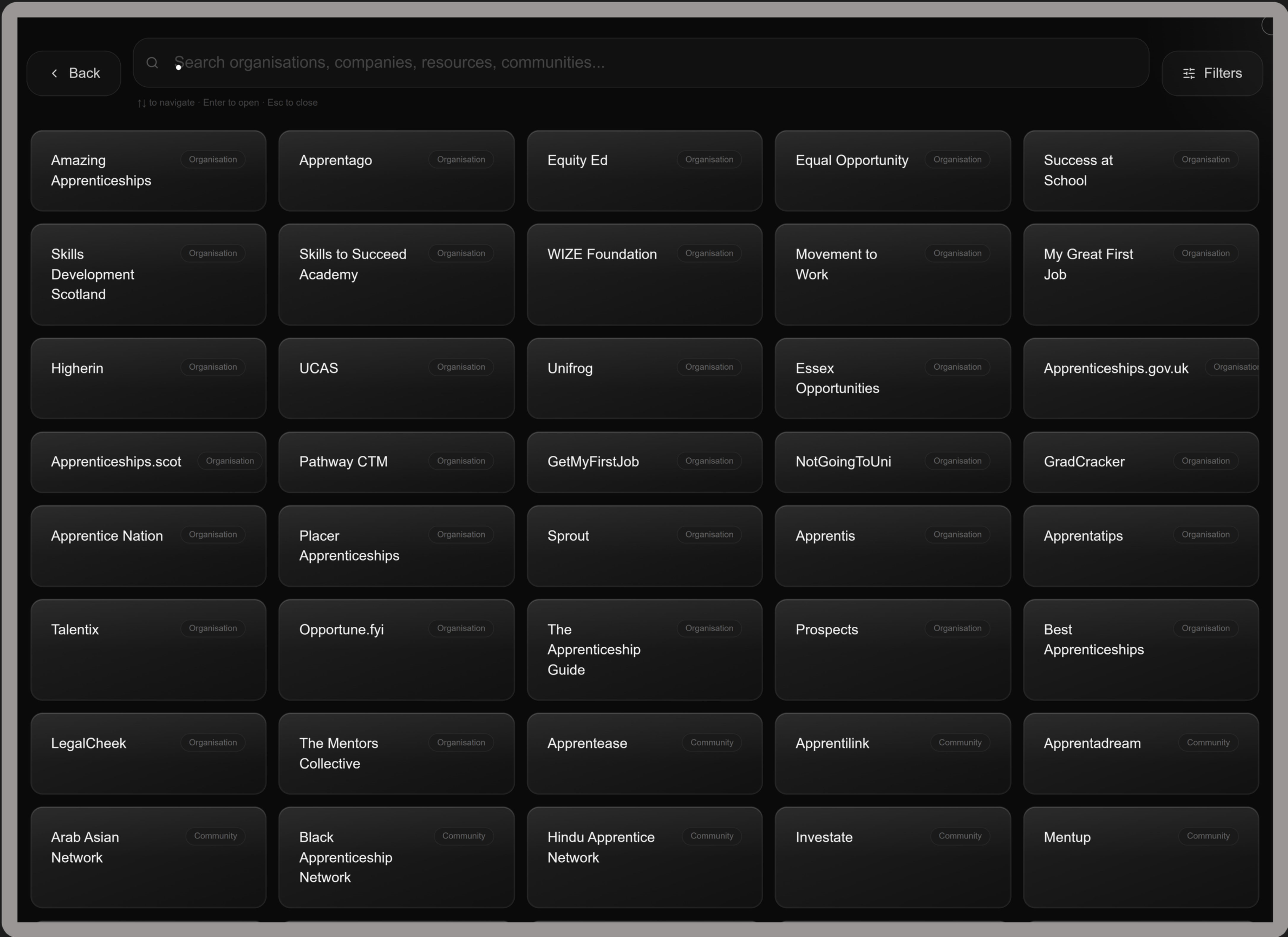Open the Unifrog card
Image resolution: width=1288 pixels, height=937 pixels.
(x=644, y=378)
